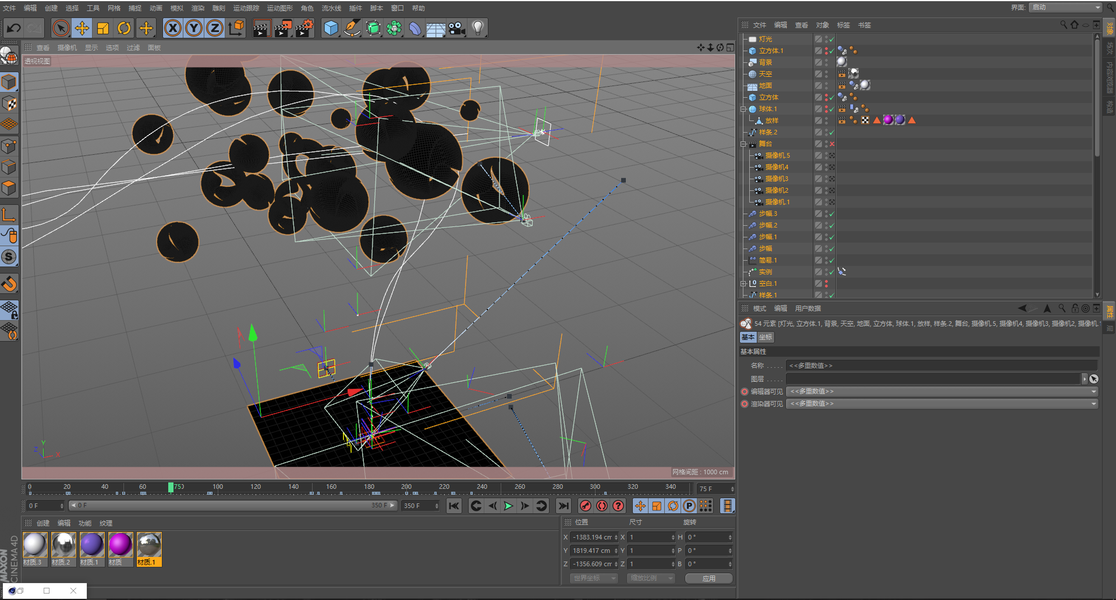Open the deformer bend icon
This screenshot has width=1116, height=600.
coord(415,28)
